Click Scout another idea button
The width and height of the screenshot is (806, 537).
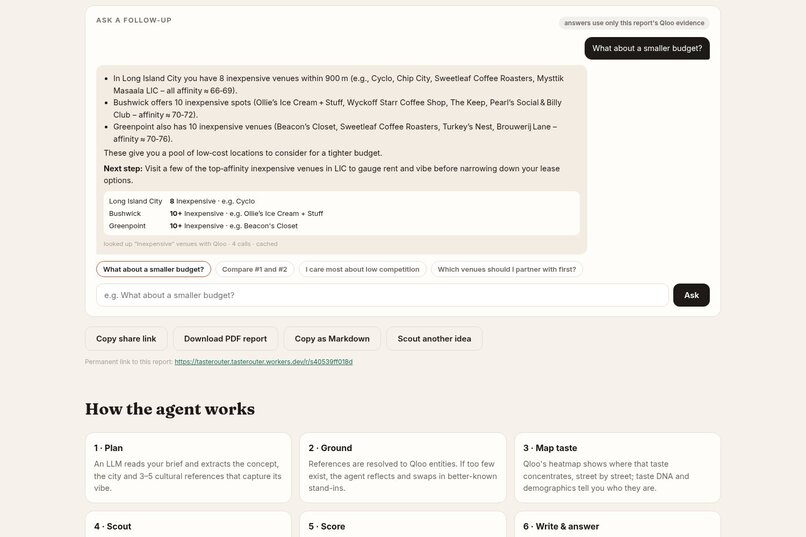pyautogui.click(x=434, y=339)
